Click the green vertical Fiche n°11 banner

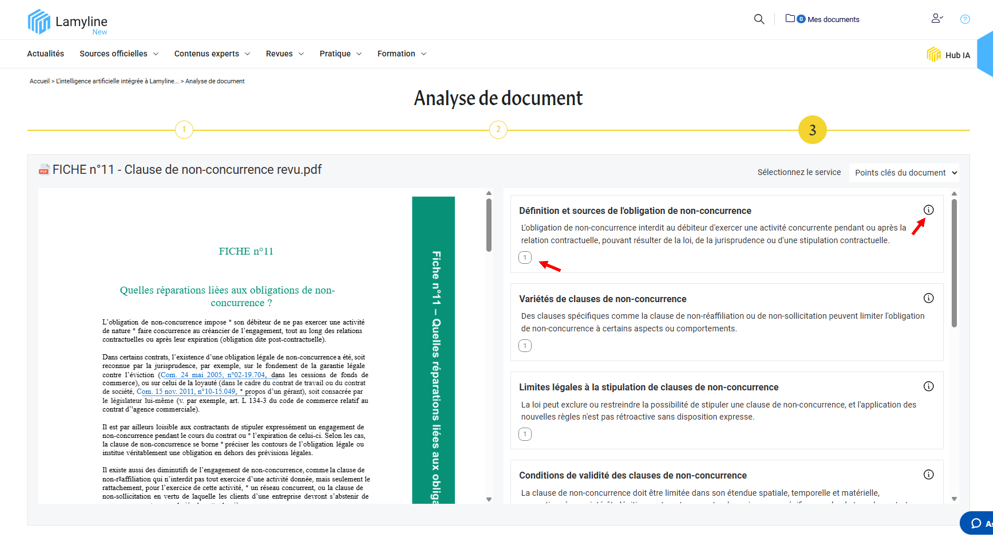433,350
